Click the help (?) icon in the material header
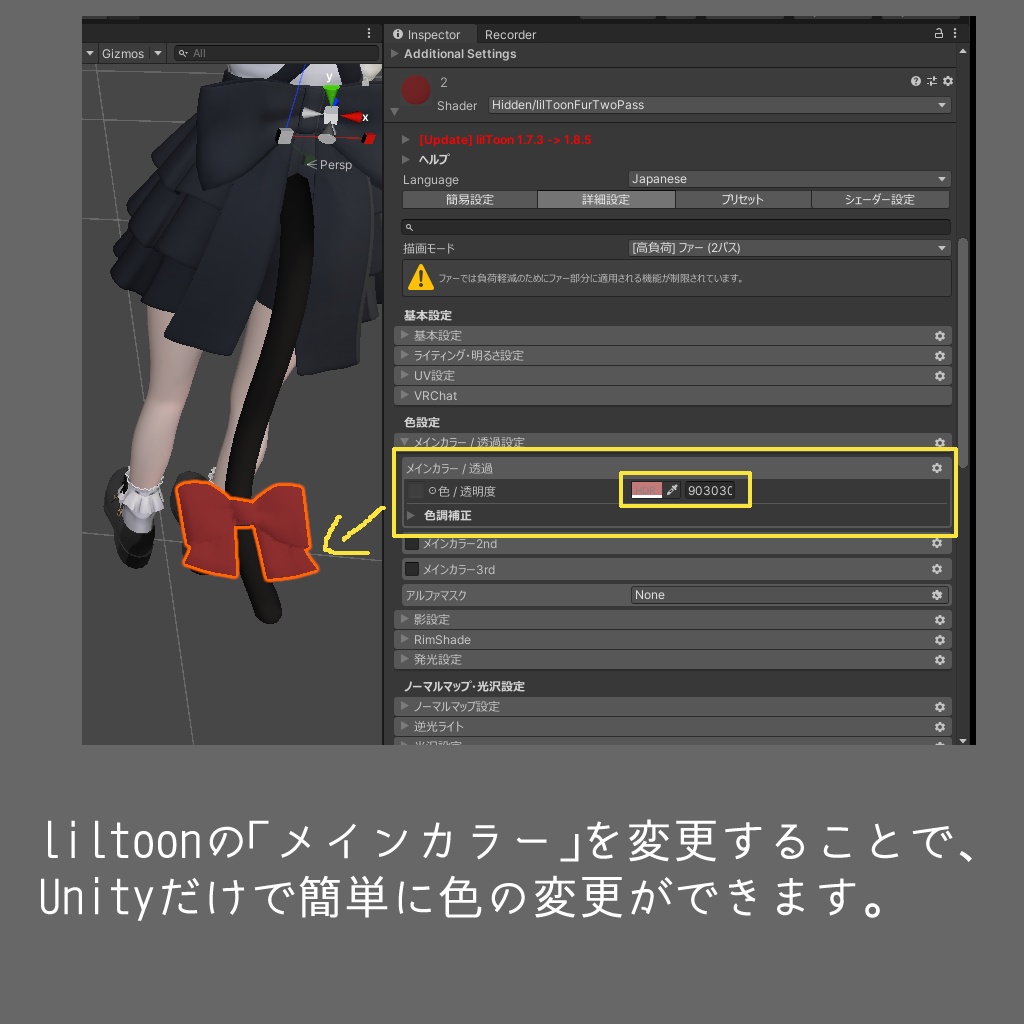Image resolution: width=1024 pixels, height=1024 pixels. [x=915, y=79]
